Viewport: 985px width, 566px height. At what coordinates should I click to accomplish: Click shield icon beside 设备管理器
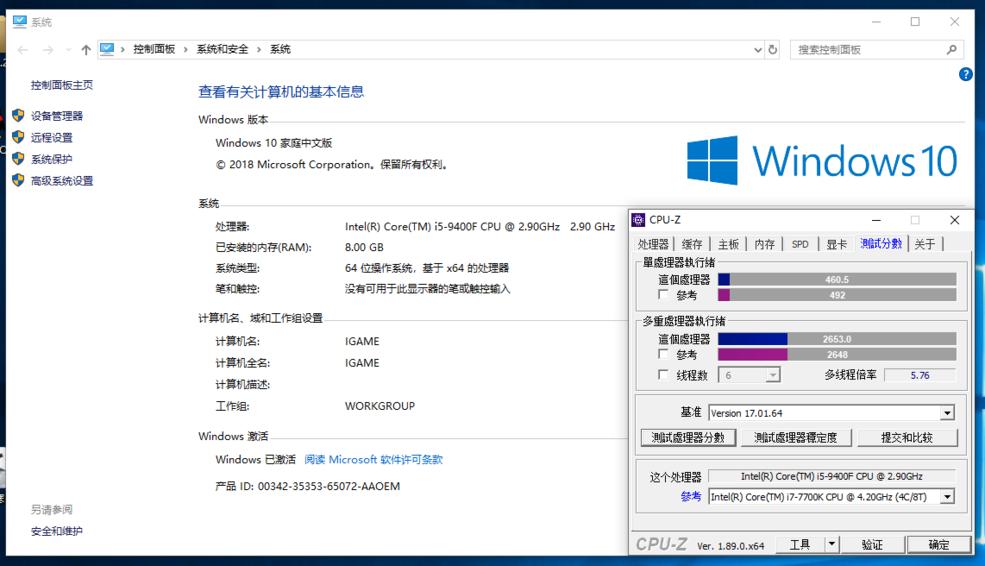click(18, 116)
